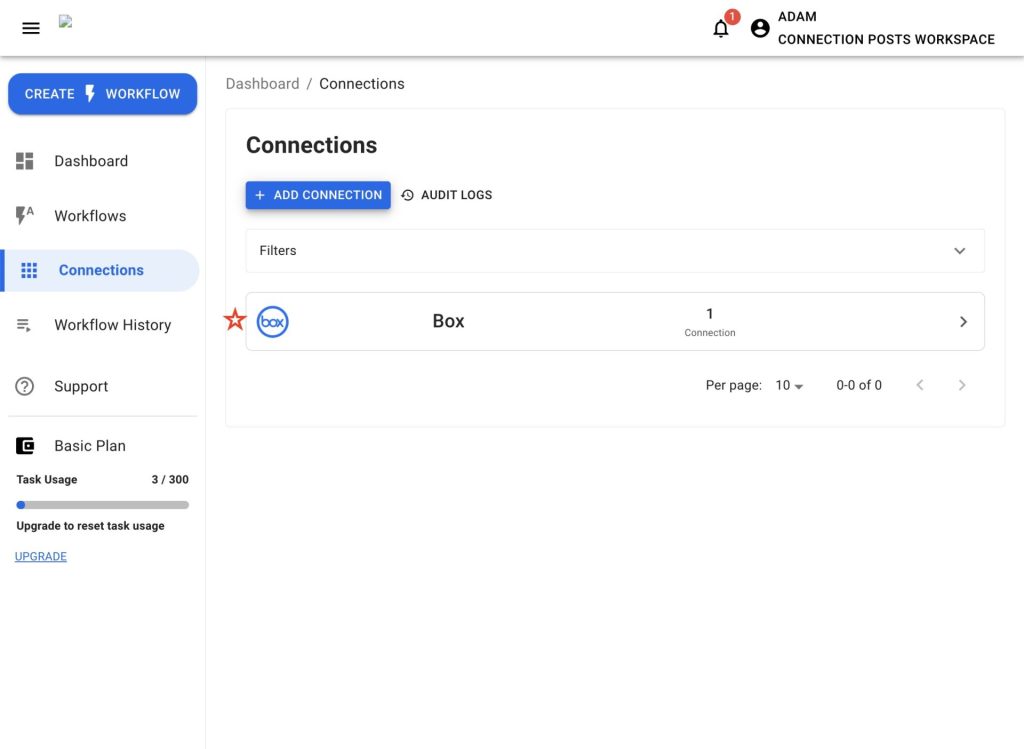This screenshot has height=749, width=1024.
Task: Go to the Dashboard menu item
Action: click(x=101, y=161)
